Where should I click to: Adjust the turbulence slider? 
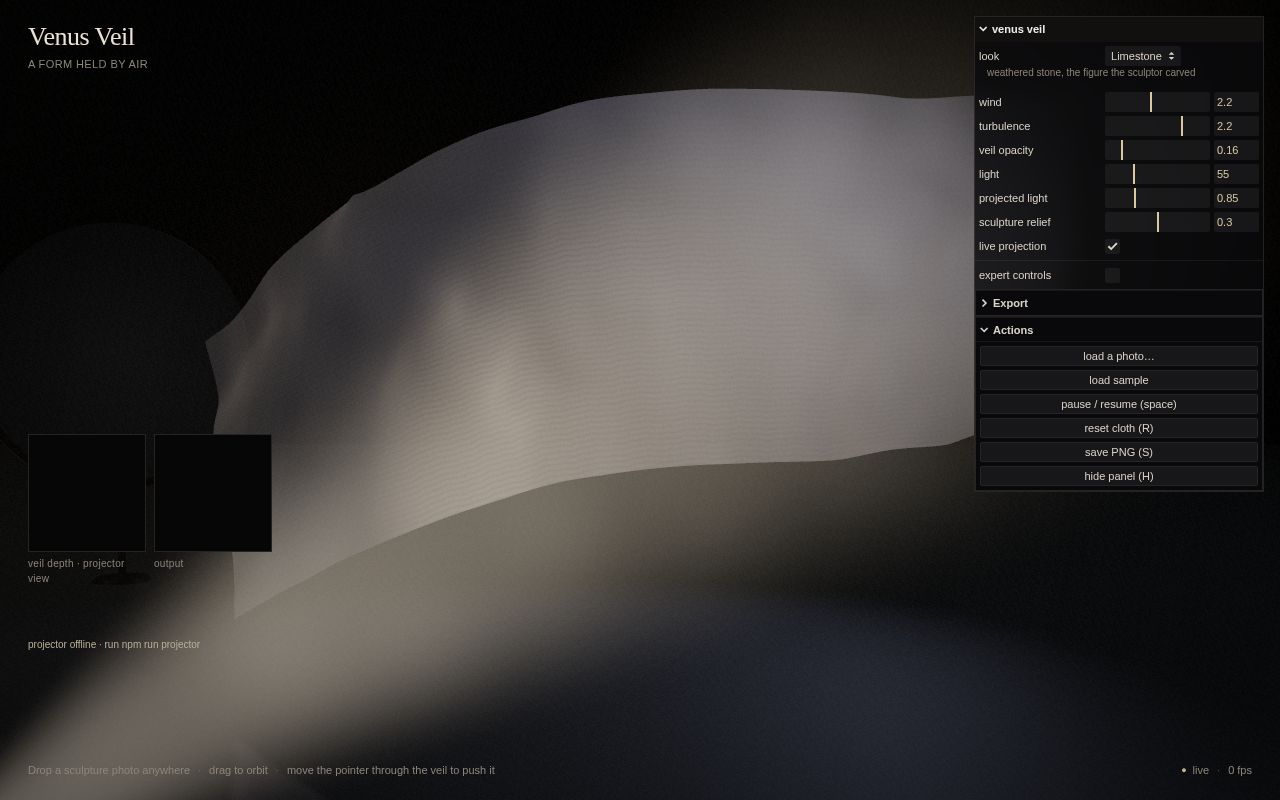tap(1157, 126)
